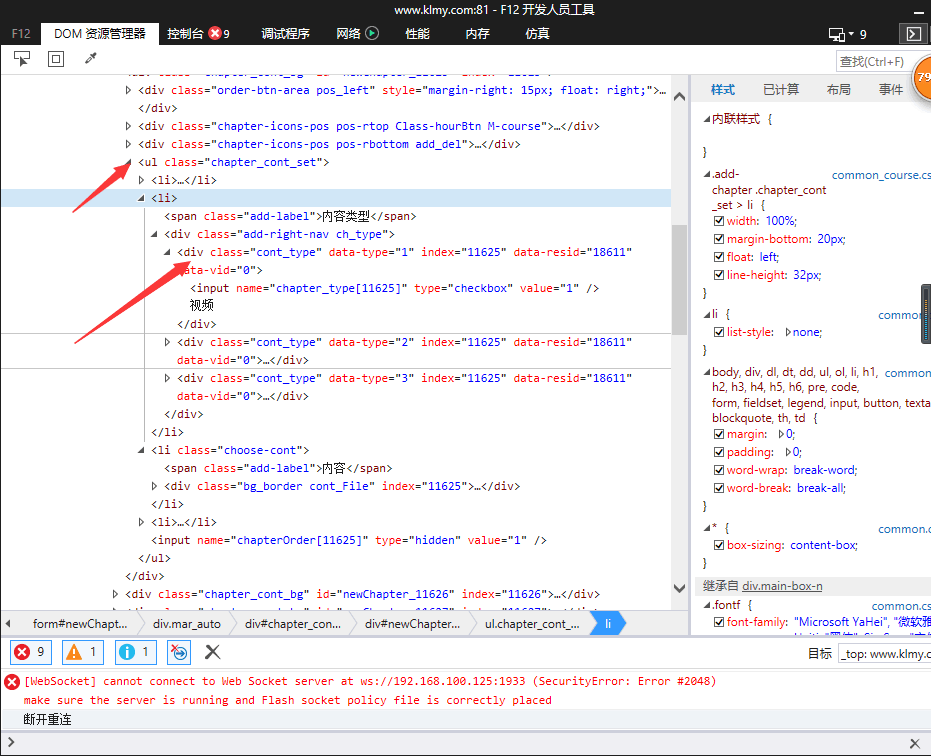
Task: Toggle list-style: none checkbox
Action: [718, 332]
